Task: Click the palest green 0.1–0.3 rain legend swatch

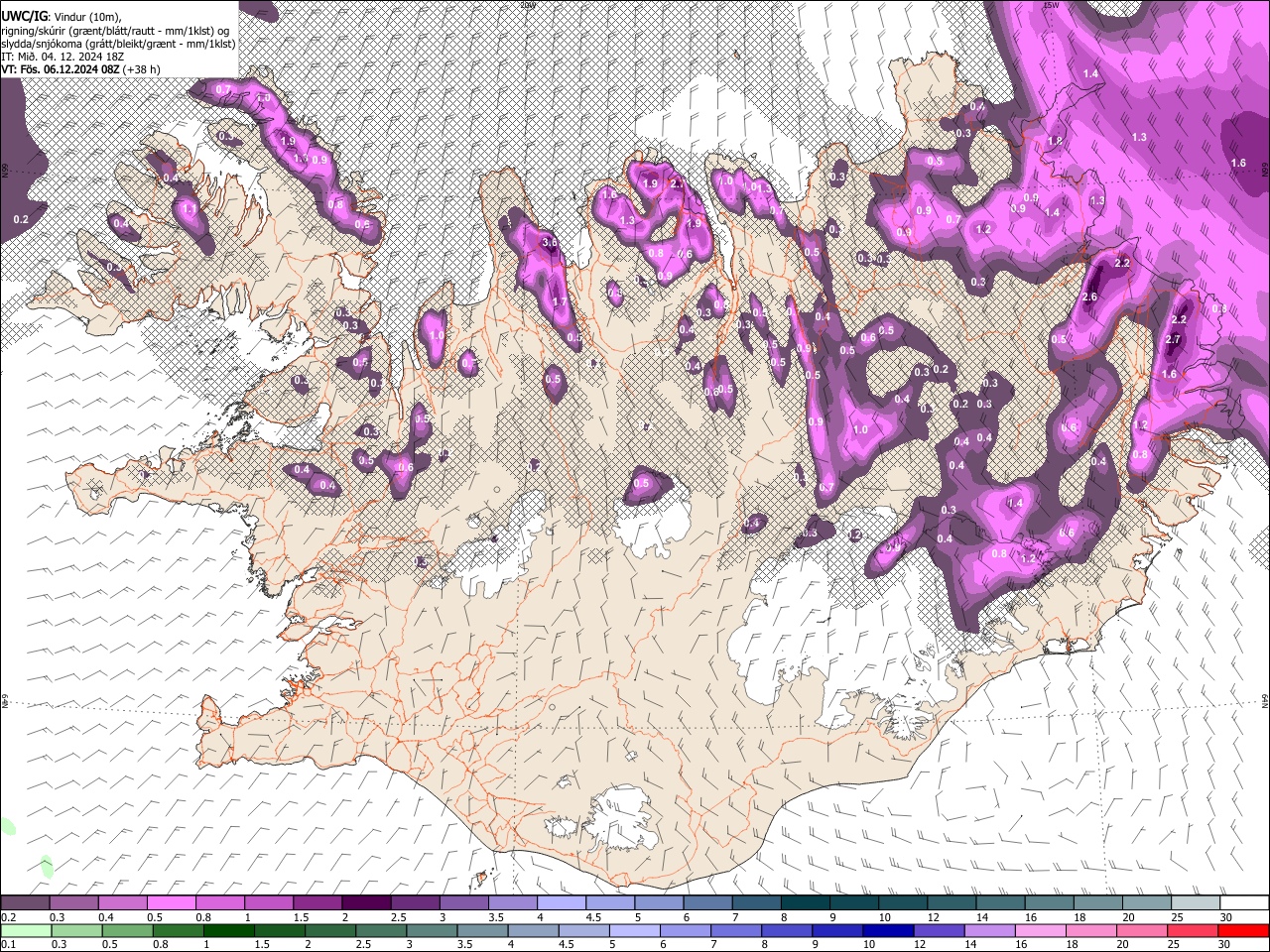Action: tap(26, 930)
